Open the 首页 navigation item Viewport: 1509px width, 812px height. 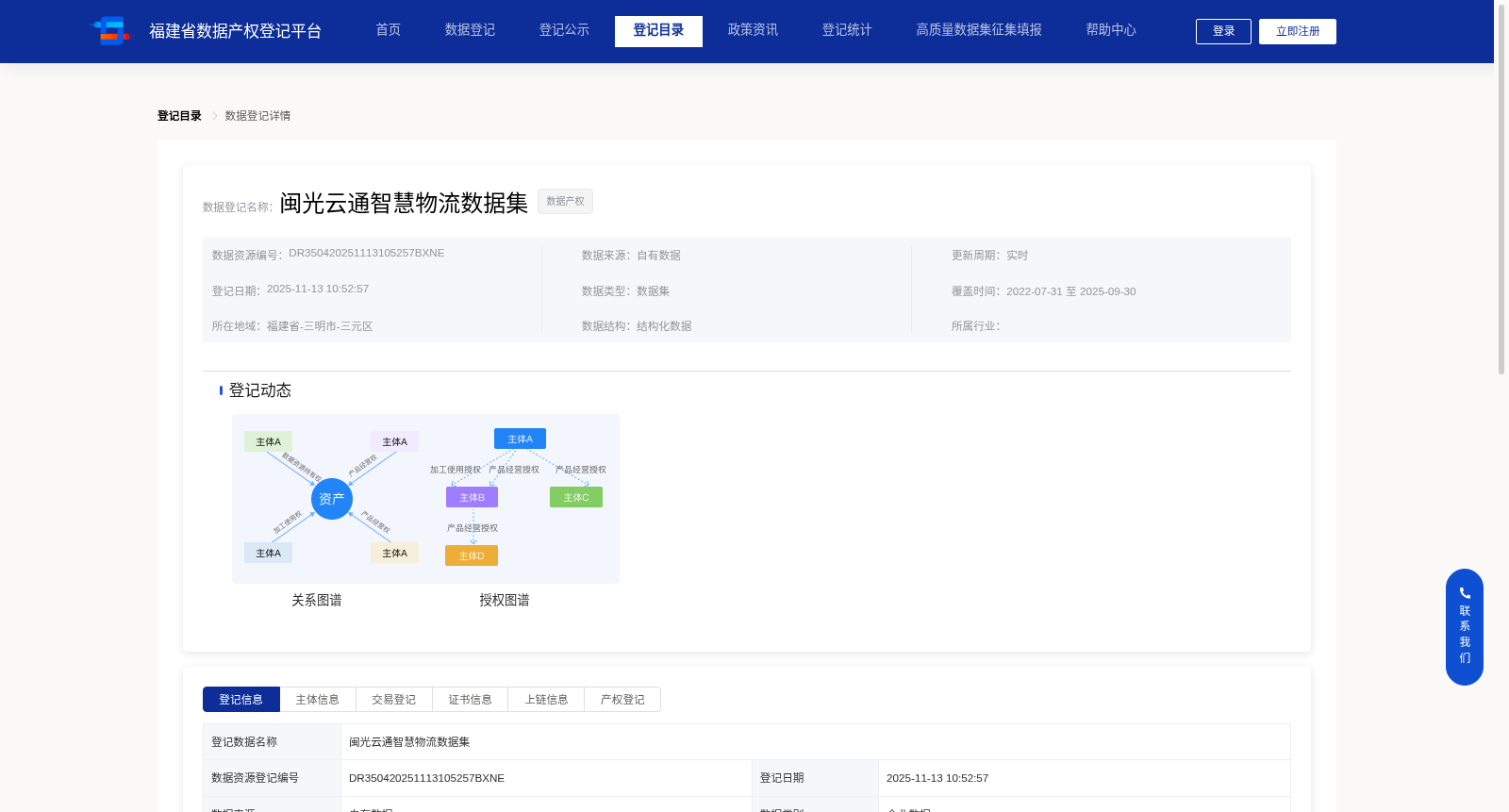[389, 30]
